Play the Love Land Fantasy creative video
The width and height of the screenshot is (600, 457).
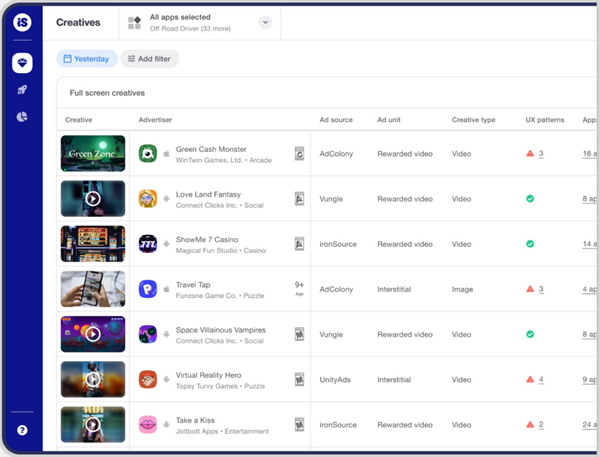[x=93, y=199]
